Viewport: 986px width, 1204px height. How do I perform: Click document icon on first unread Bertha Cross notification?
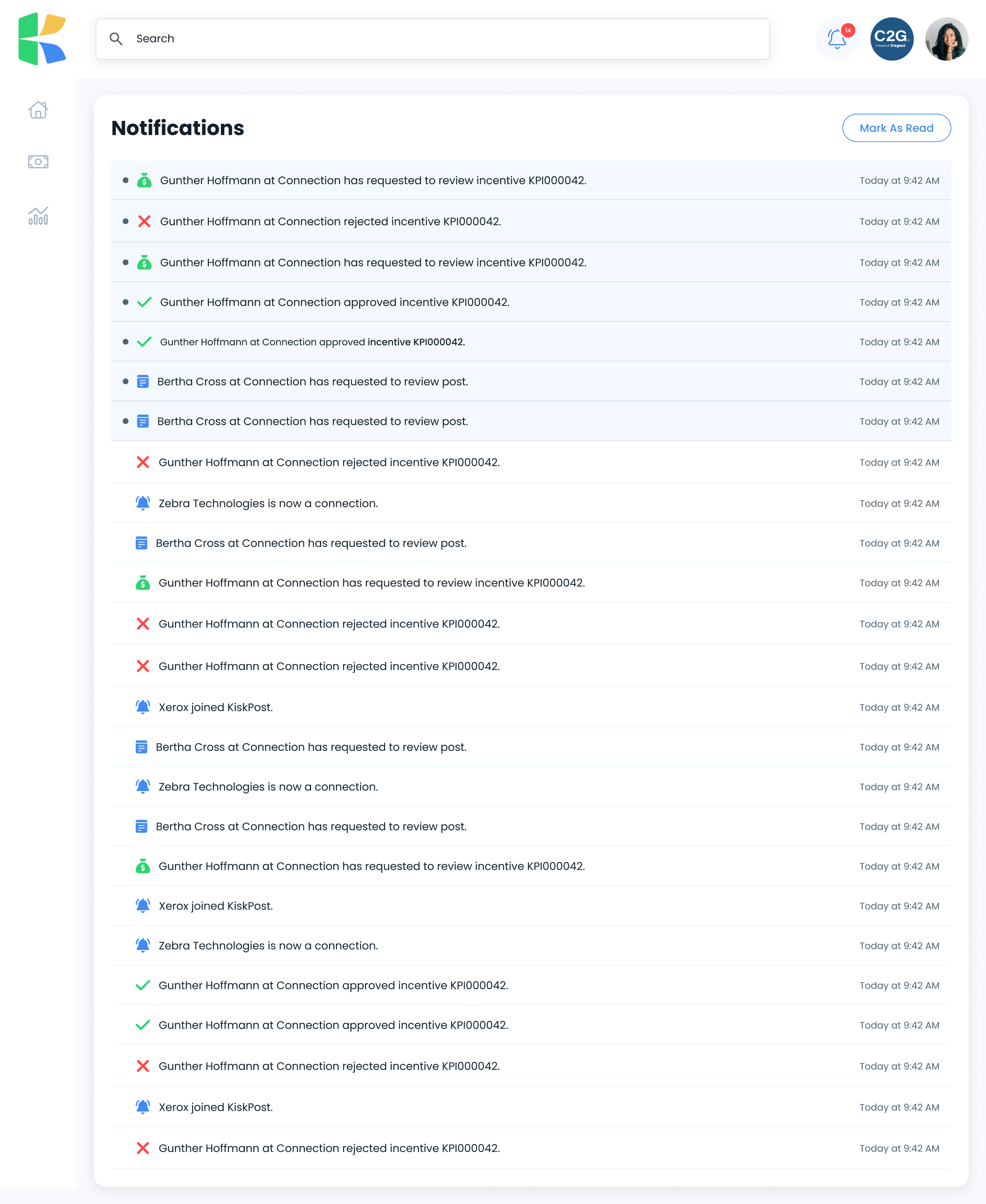[143, 382]
